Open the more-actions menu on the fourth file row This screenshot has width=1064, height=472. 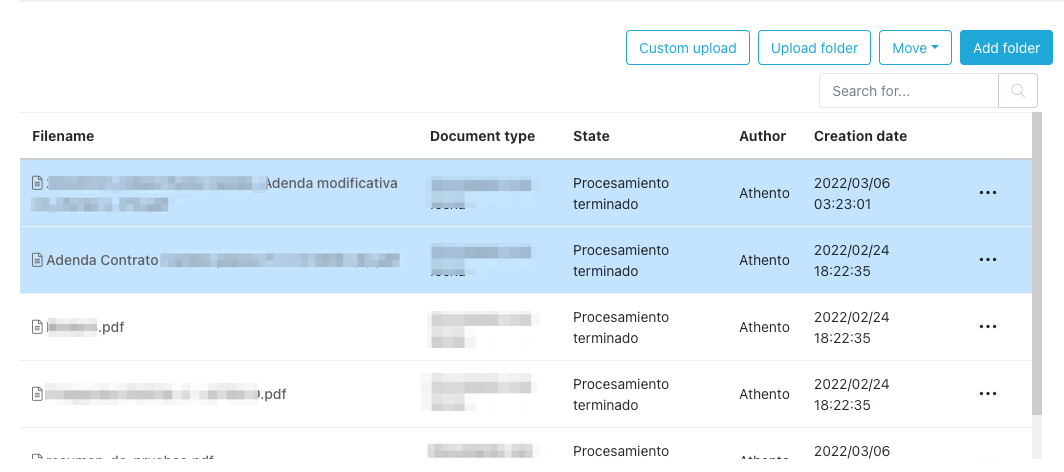(988, 394)
